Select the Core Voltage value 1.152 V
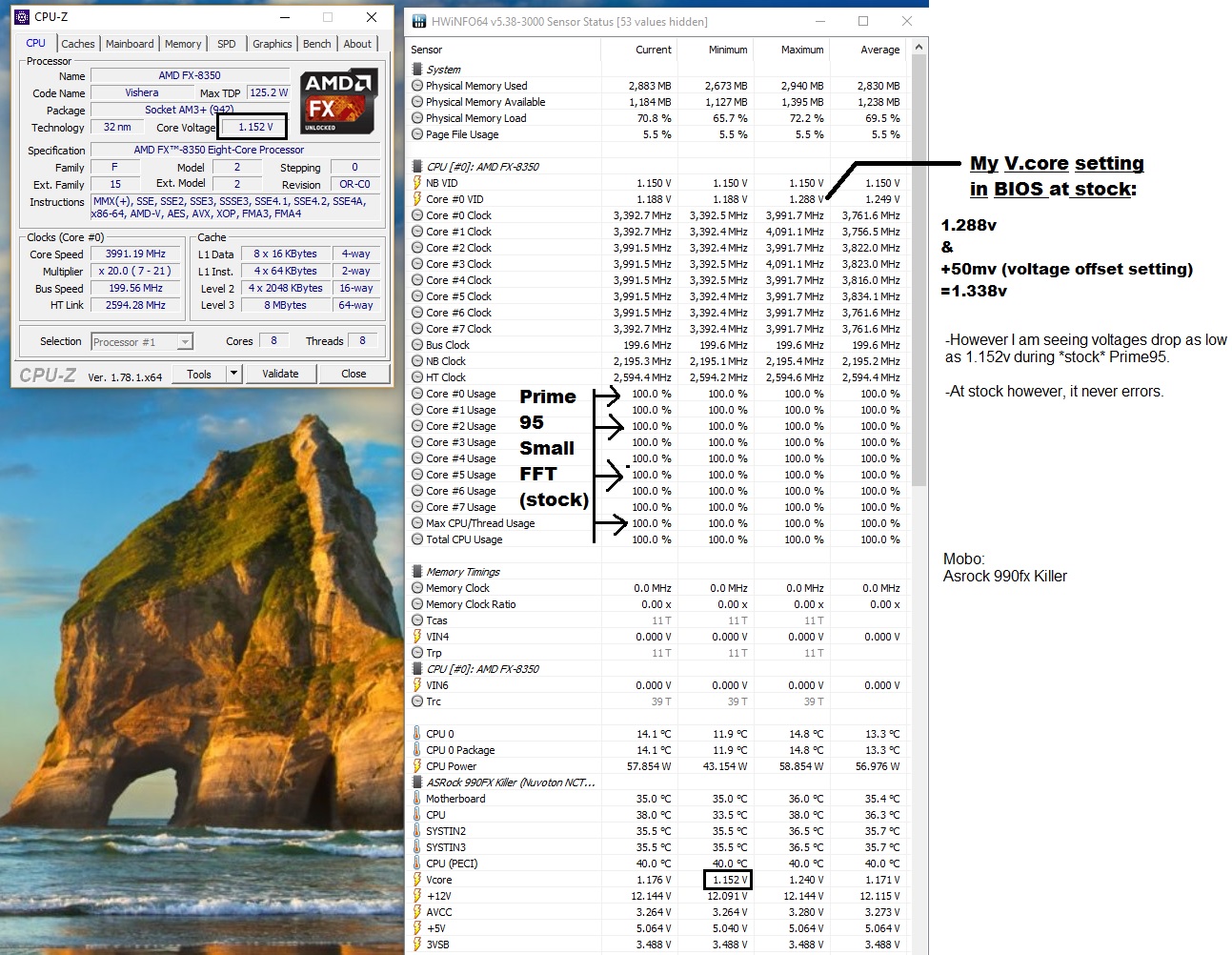The image size is (1232, 955). click(255, 127)
